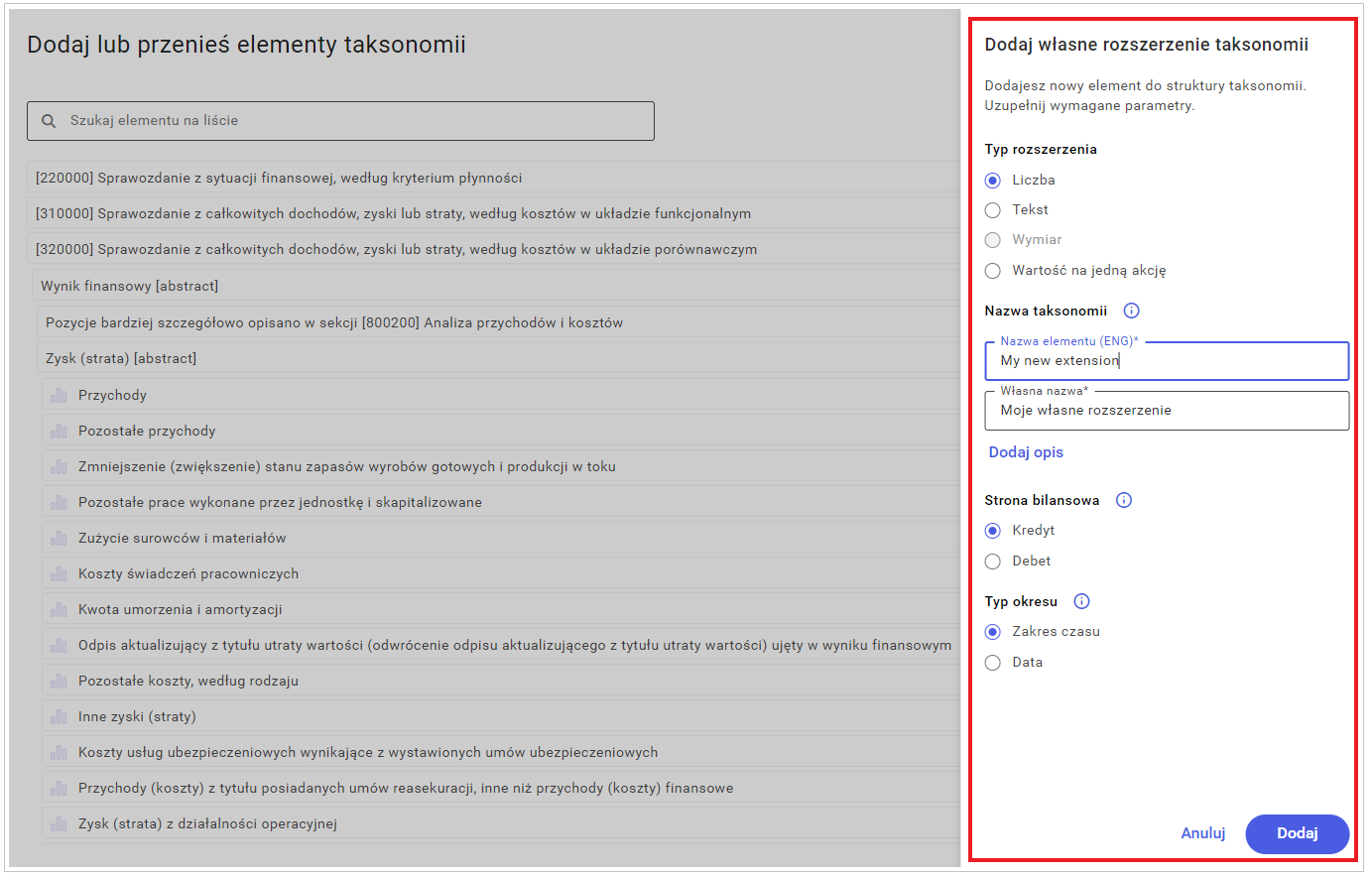Focus the Nazwa elementu (ENG) field
1372x877 pixels.
point(1167,361)
